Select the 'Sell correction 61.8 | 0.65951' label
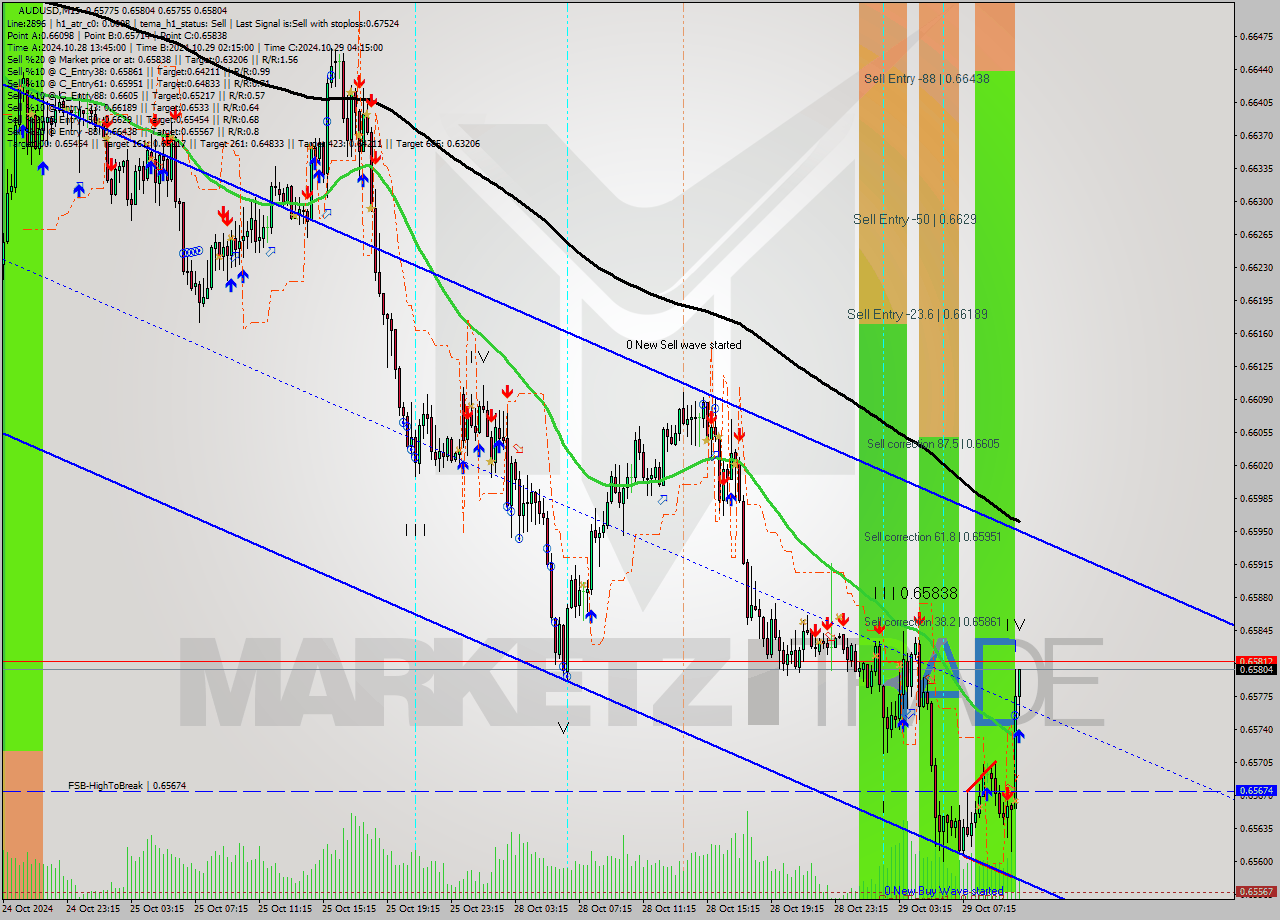The image size is (1280, 920). pyautogui.click(x=933, y=537)
